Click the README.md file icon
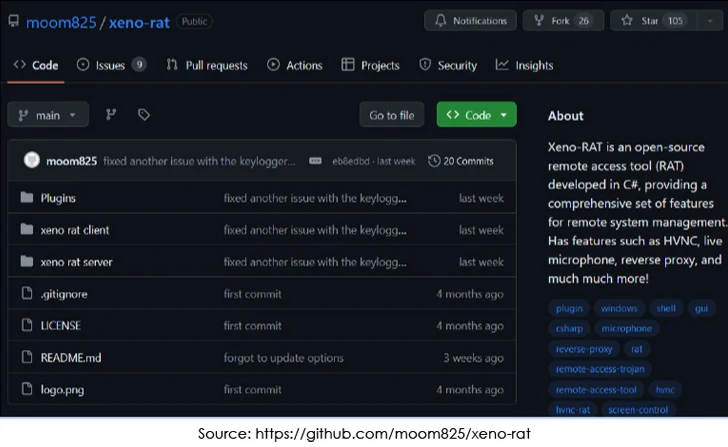Image resolution: width=728 pixels, height=447 pixels. coord(27,357)
